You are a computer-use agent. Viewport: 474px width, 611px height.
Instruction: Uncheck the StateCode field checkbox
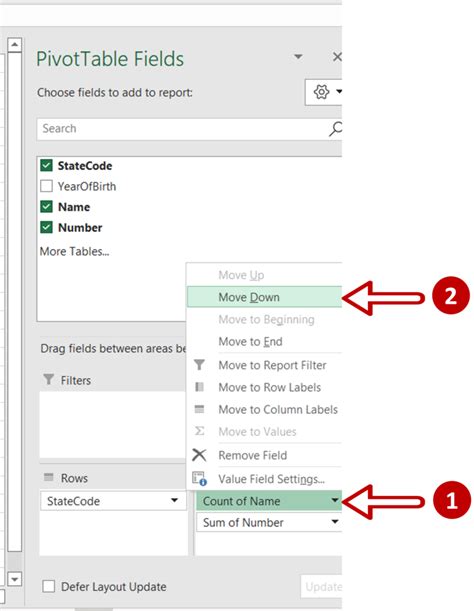tap(46, 166)
